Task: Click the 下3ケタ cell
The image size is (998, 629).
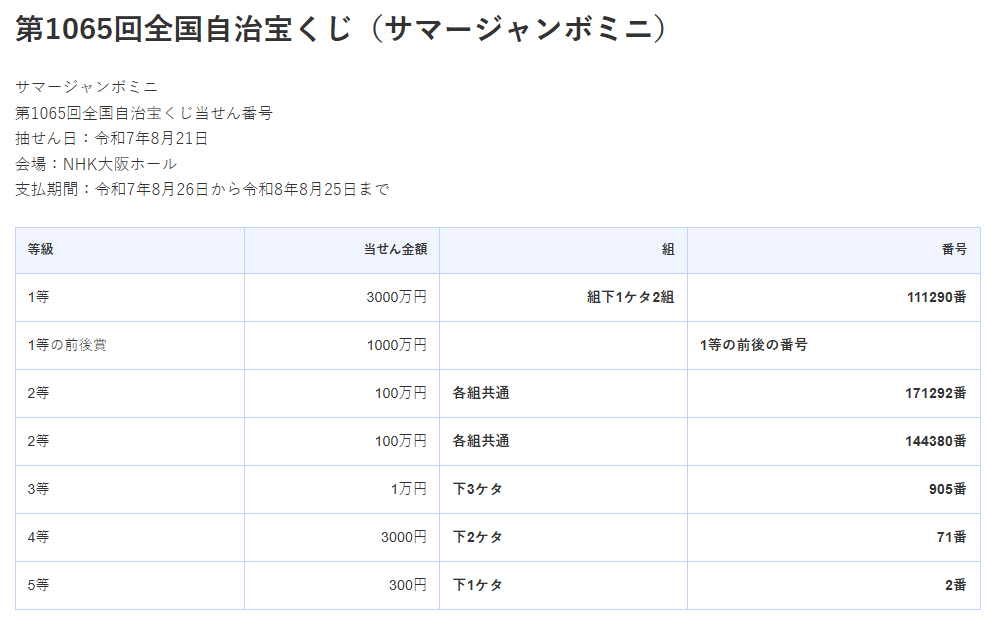Action: (478, 489)
